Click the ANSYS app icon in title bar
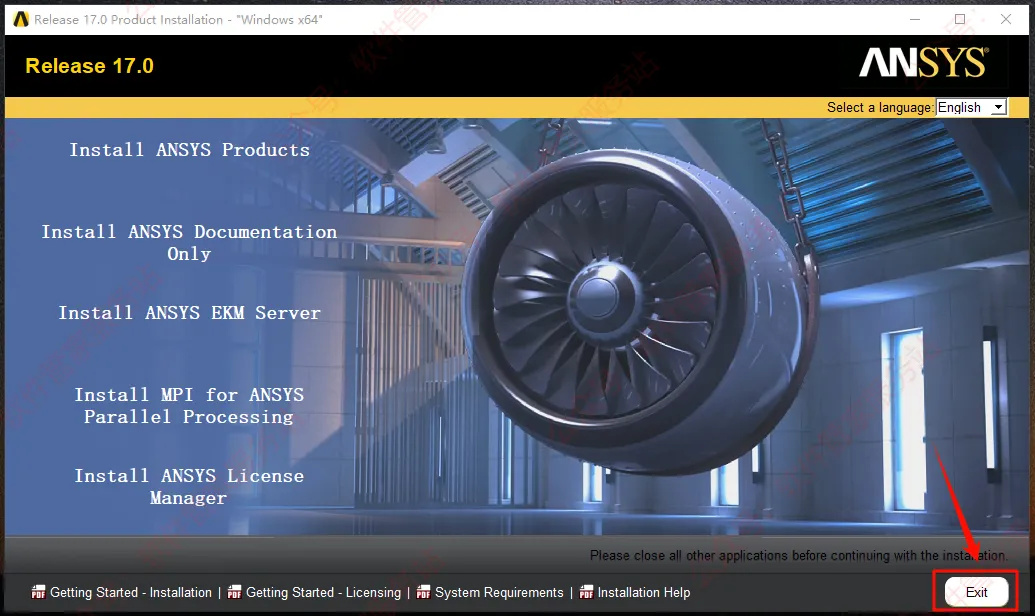Screen dimensions: 1035x616 [21, 19]
